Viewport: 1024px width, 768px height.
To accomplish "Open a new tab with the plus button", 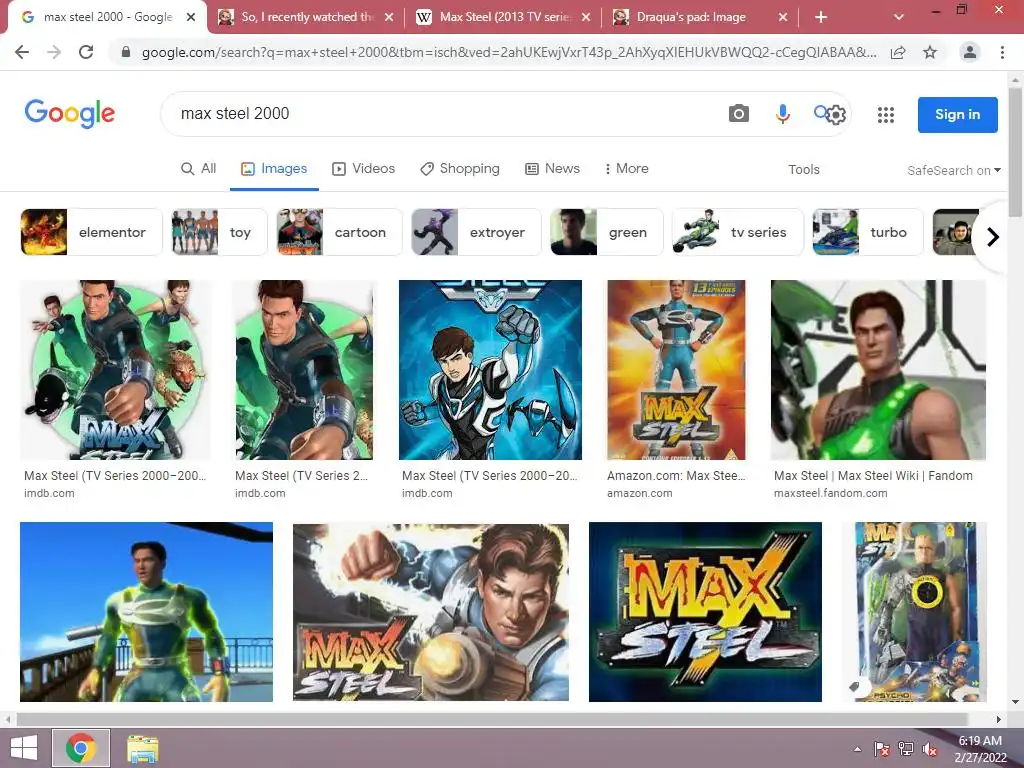I will pos(821,17).
